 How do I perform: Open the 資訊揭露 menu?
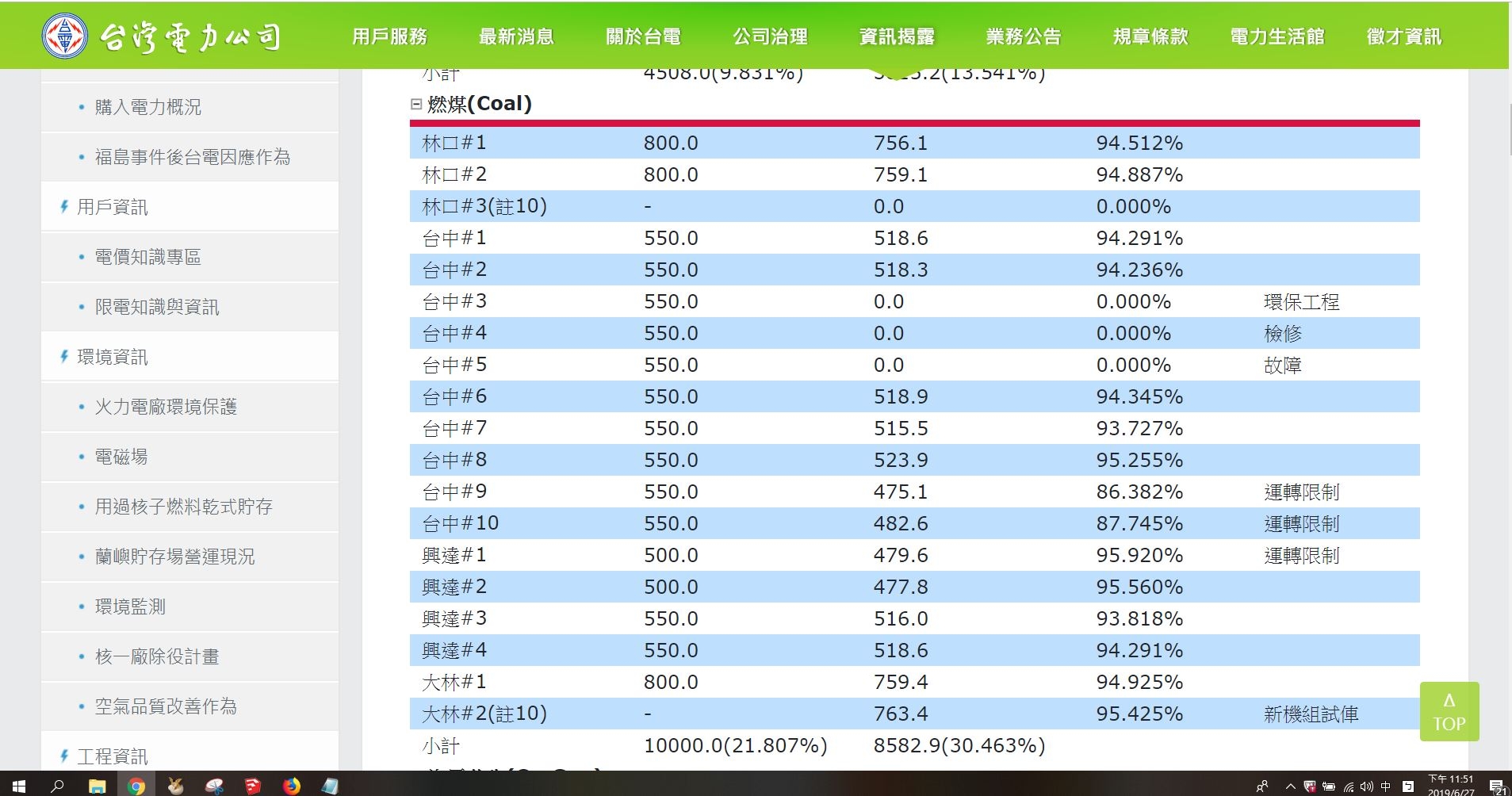point(897,36)
